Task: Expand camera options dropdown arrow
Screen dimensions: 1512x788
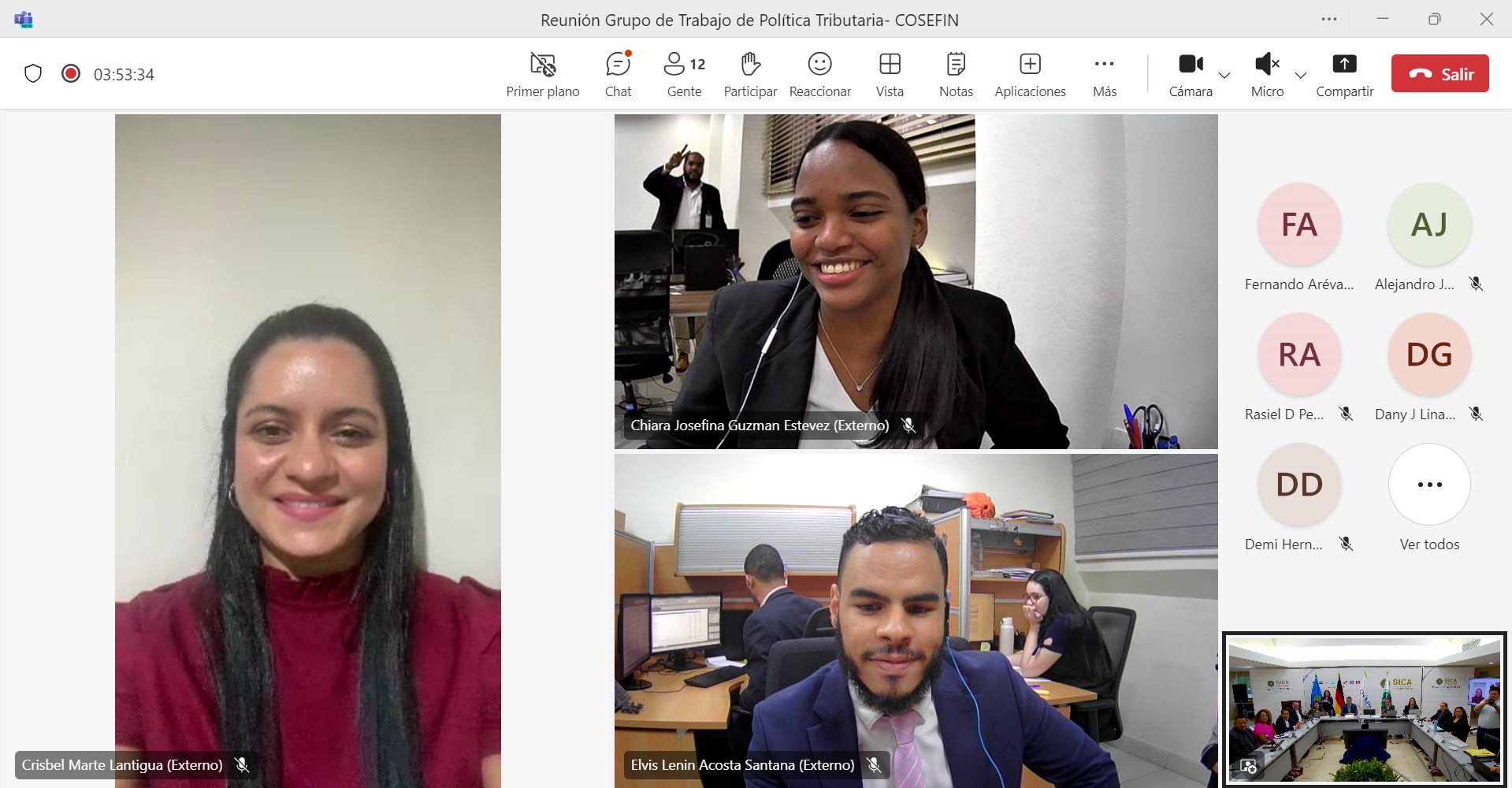Action: 1224,76
